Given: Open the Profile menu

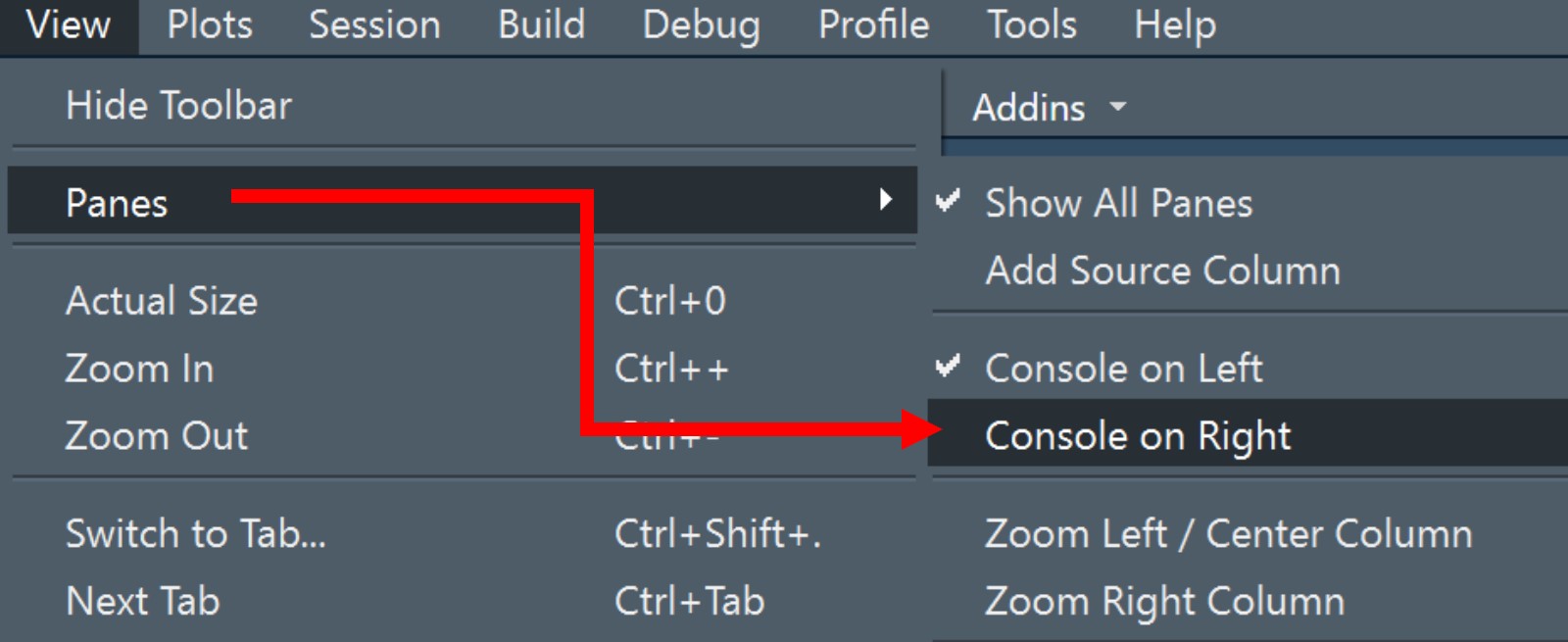Looking at the screenshot, I should [x=871, y=25].
